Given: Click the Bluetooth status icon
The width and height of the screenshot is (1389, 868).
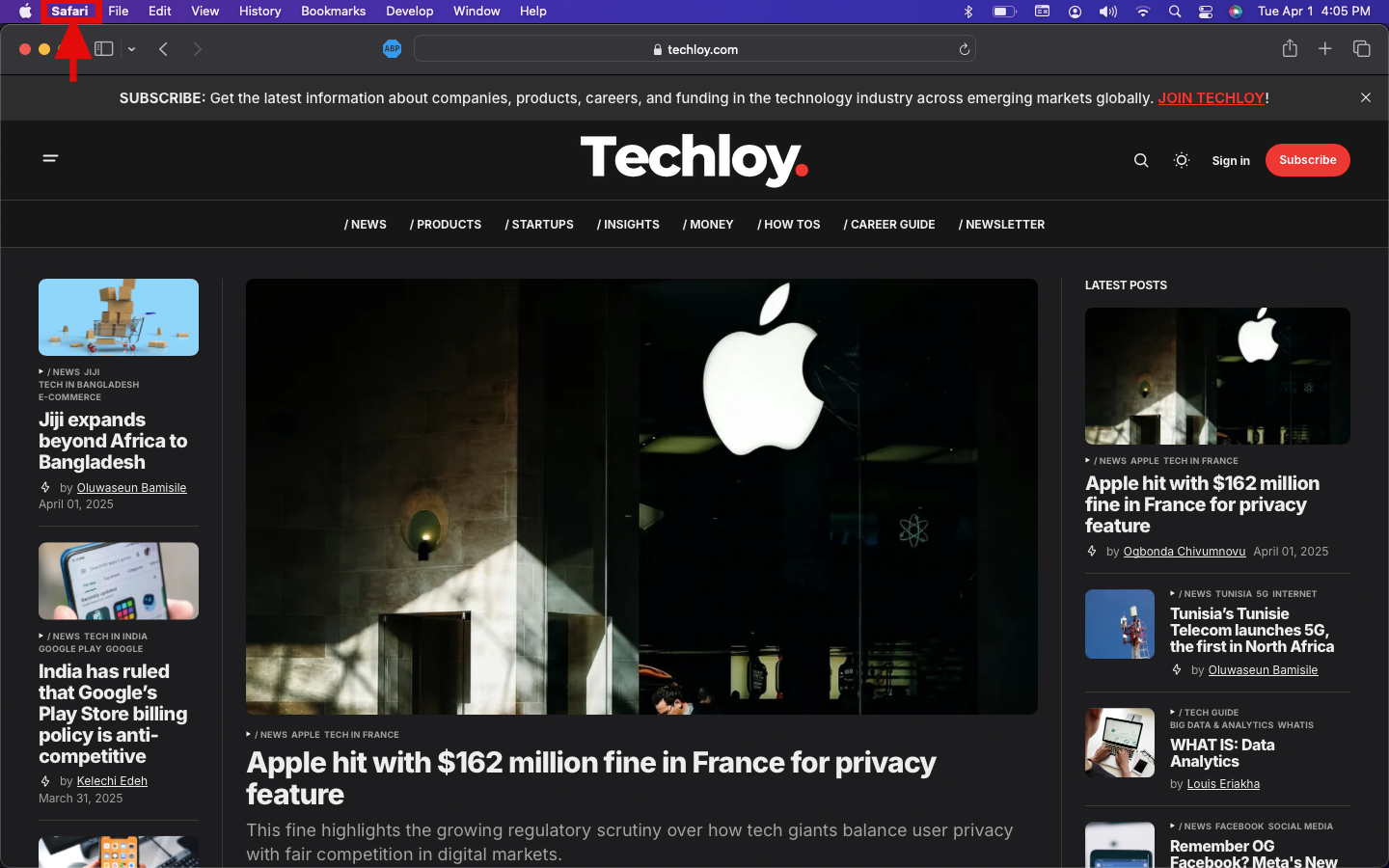Looking at the screenshot, I should (969, 12).
